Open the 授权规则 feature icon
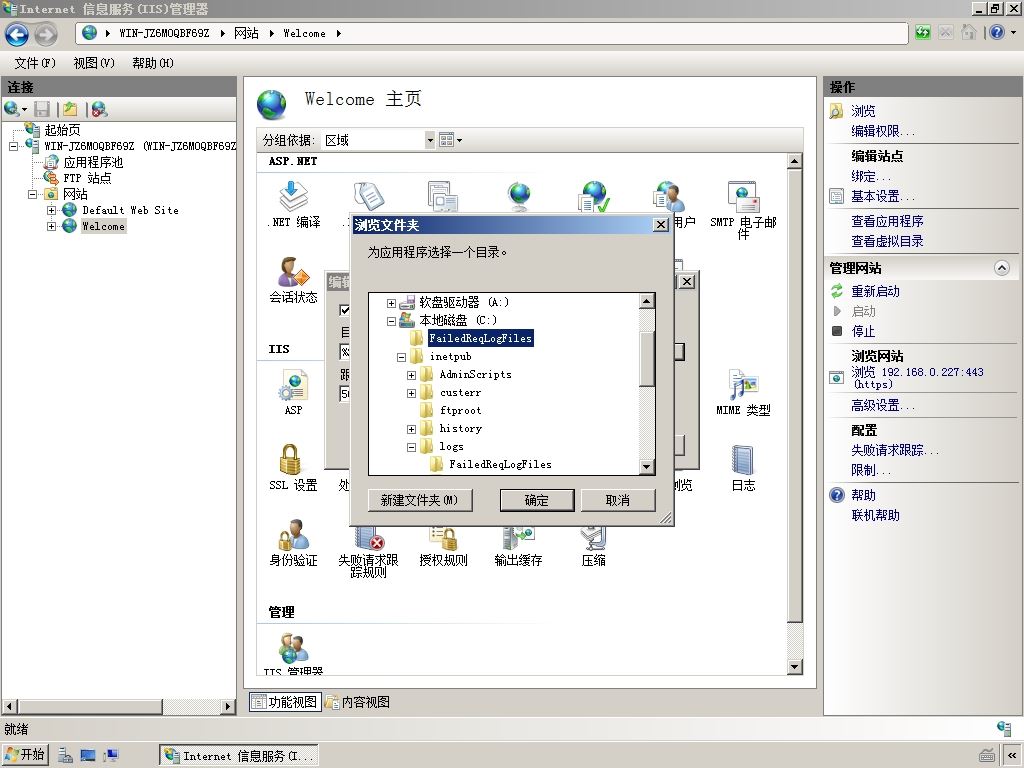Viewport: 1024px width, 768px height. pos(443,547)
